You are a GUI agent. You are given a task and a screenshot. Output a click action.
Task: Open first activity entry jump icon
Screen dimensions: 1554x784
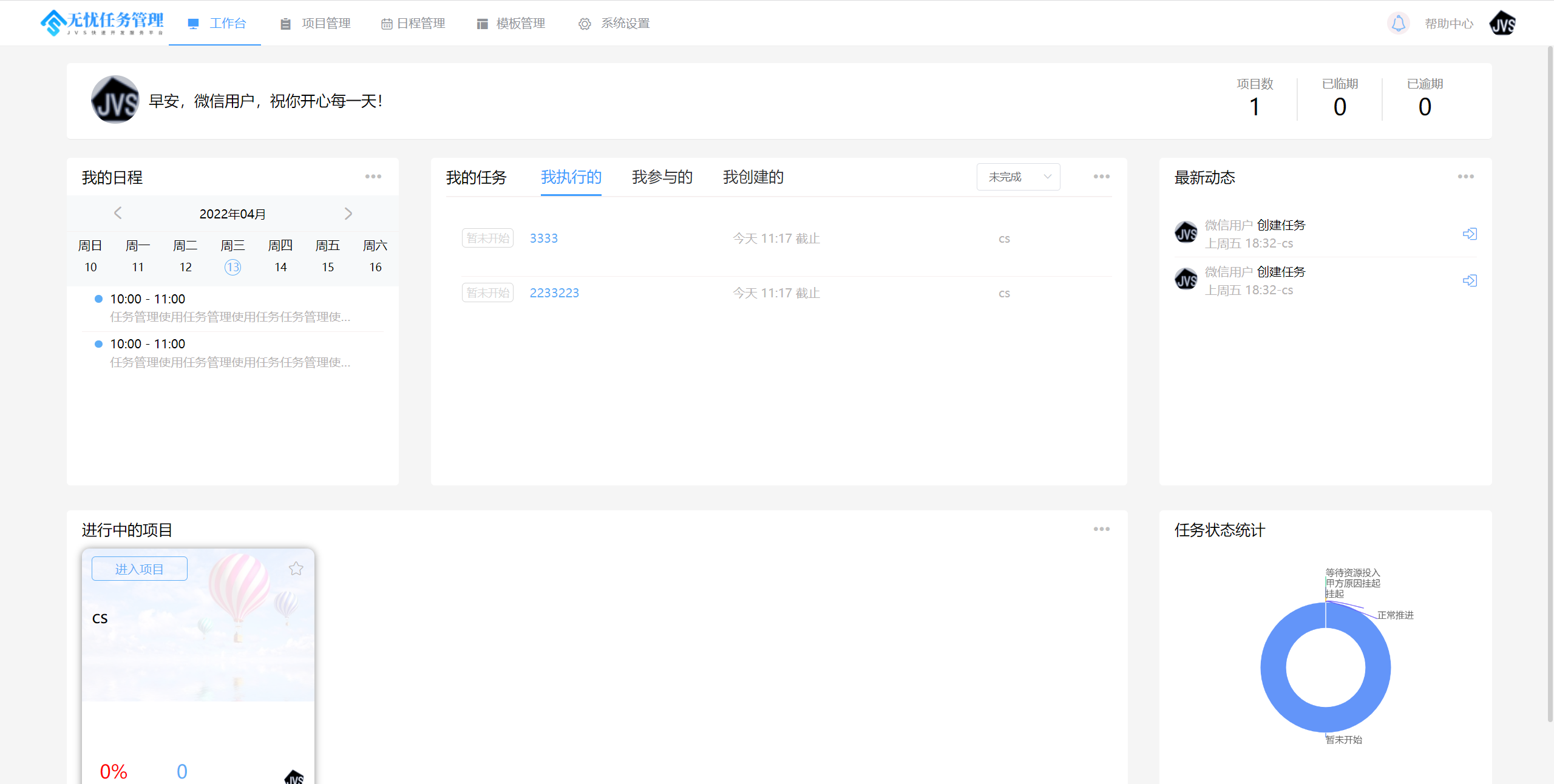pos(1470,234)
